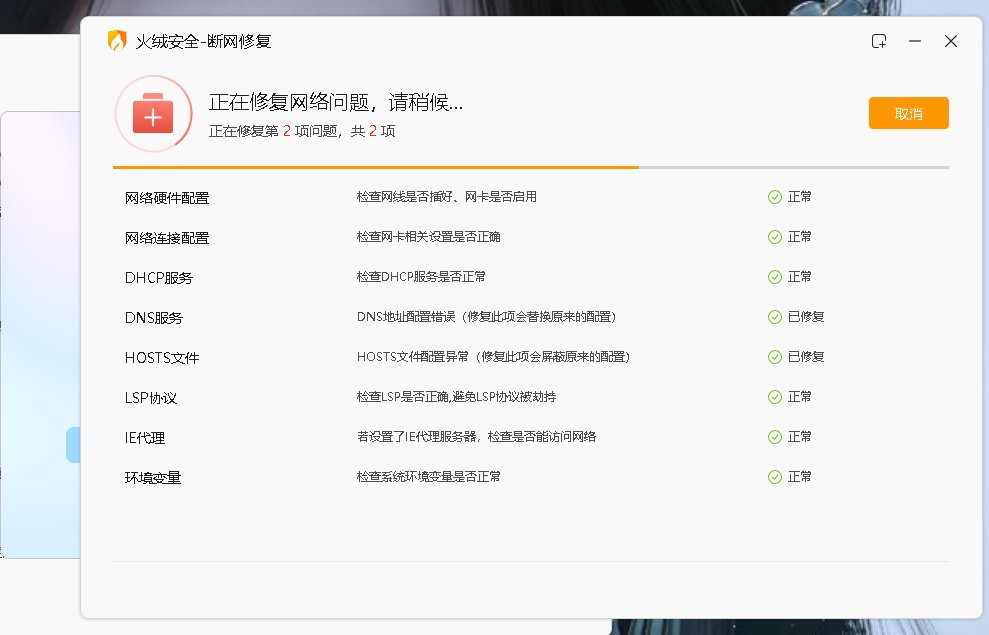Image resolution: width=989 pixels, height=635 pixels.
Task: Close the 断网修复 window
Action: tap(951, 42)
